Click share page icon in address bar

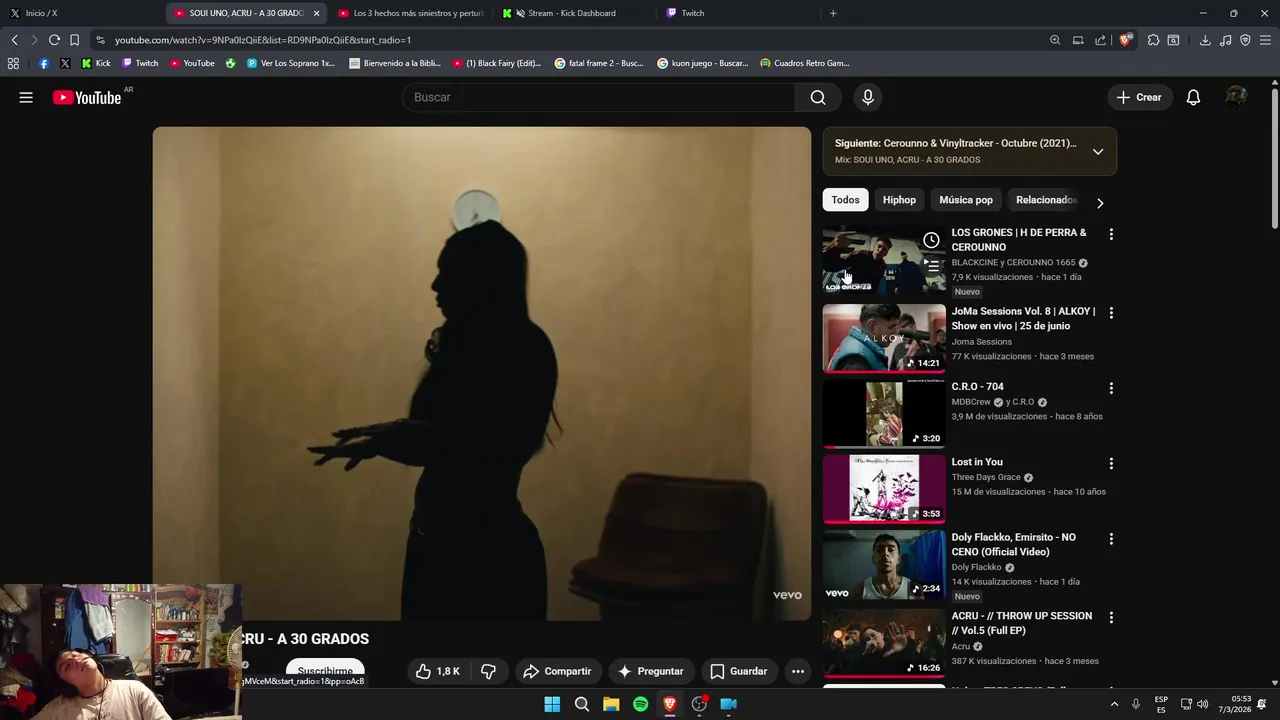coord(1100,40)
